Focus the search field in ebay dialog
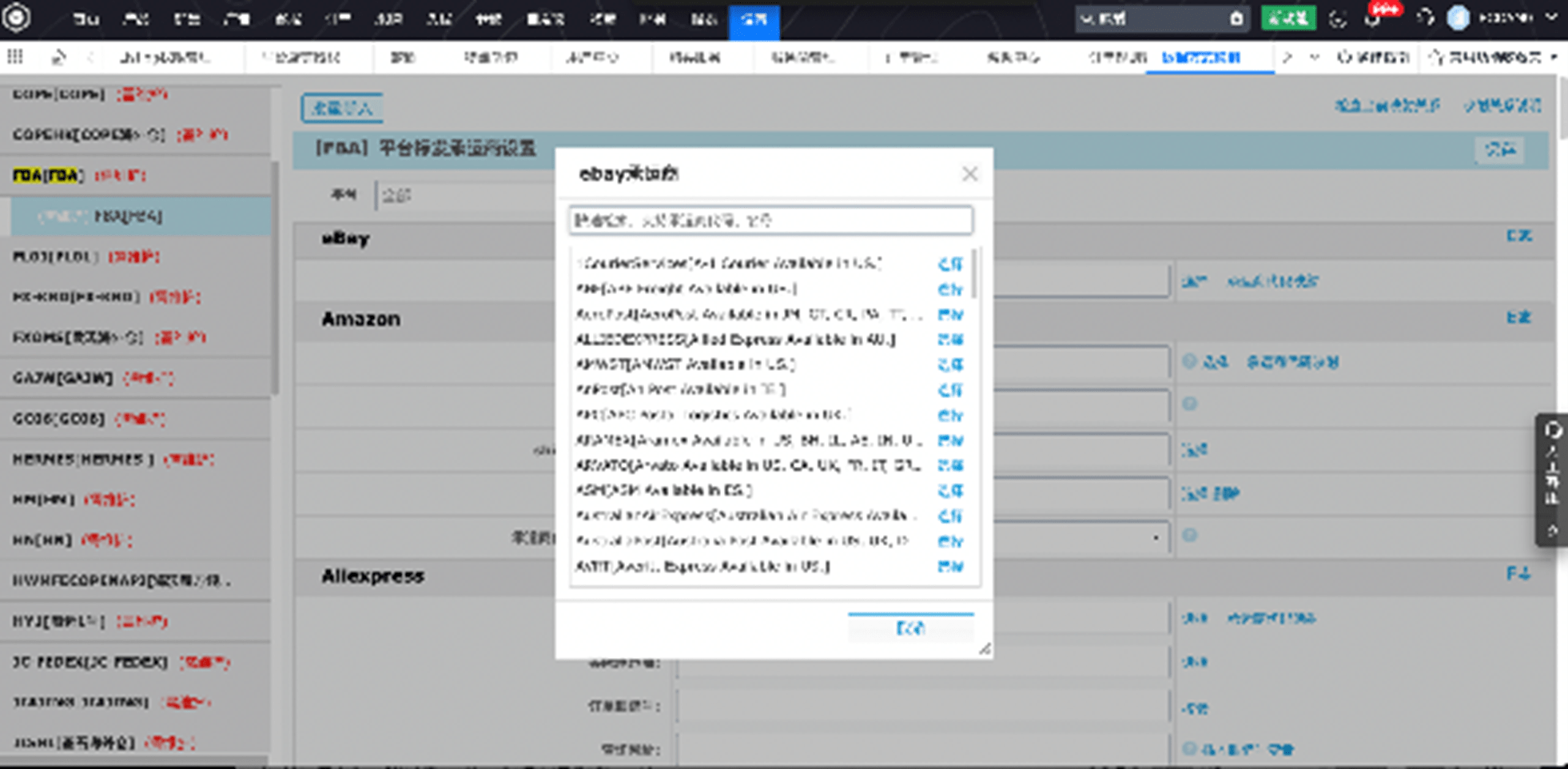The width and height of the screenshot is (1568, 769). point(770,220)
